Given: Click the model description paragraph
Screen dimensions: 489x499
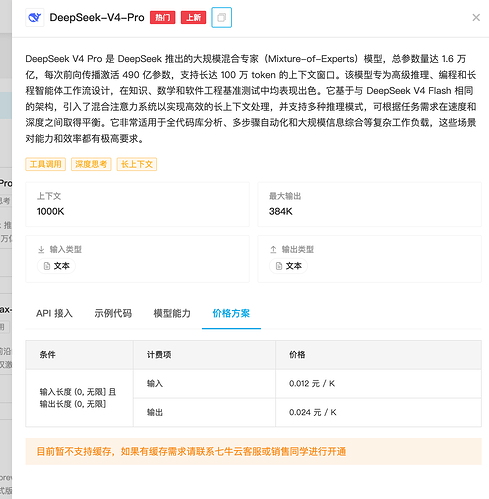Looking at the screenshot, I should pos(251,99).
